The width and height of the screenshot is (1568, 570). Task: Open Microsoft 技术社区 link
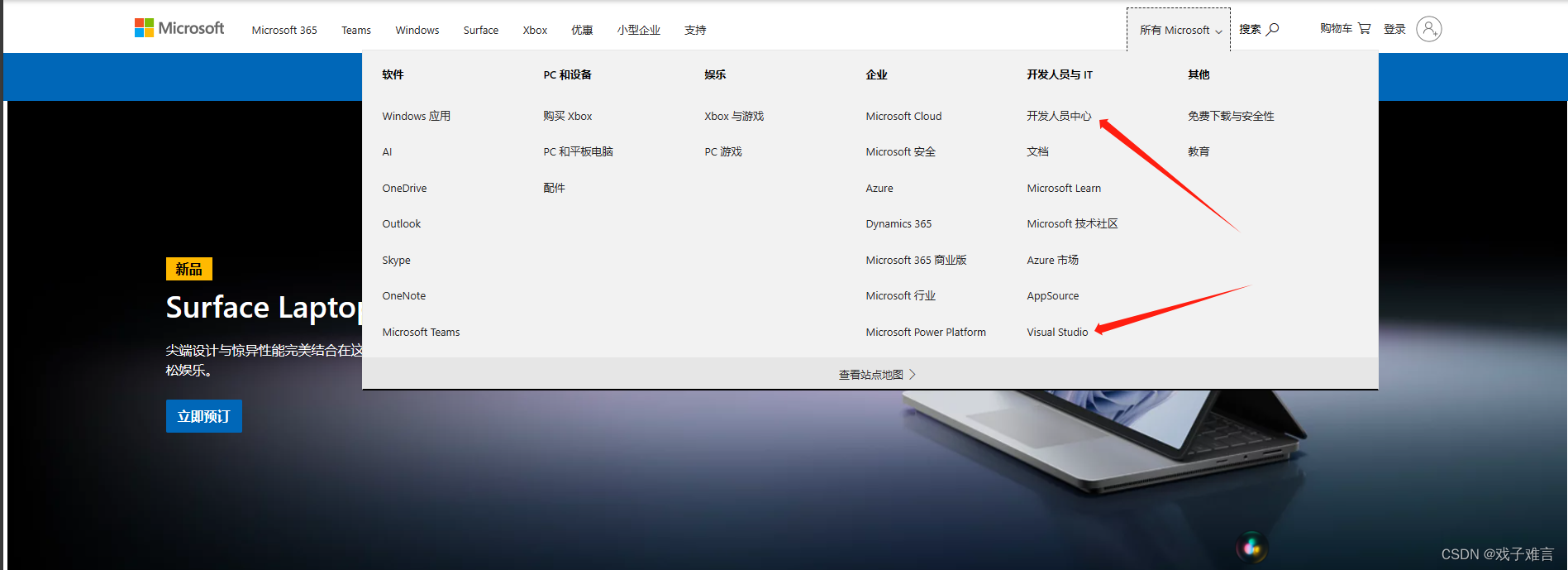tap(1072, 223)
